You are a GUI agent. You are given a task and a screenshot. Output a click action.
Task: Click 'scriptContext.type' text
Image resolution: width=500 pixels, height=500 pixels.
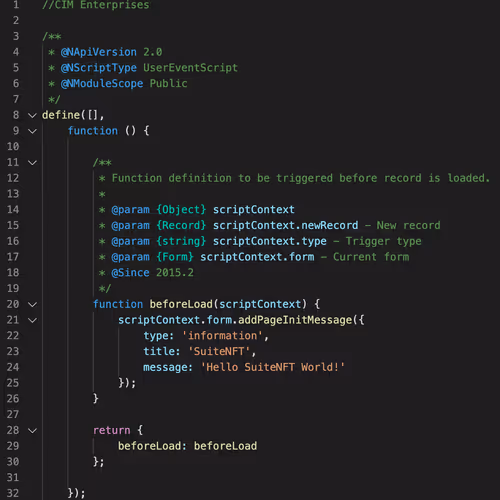(270, 241)
